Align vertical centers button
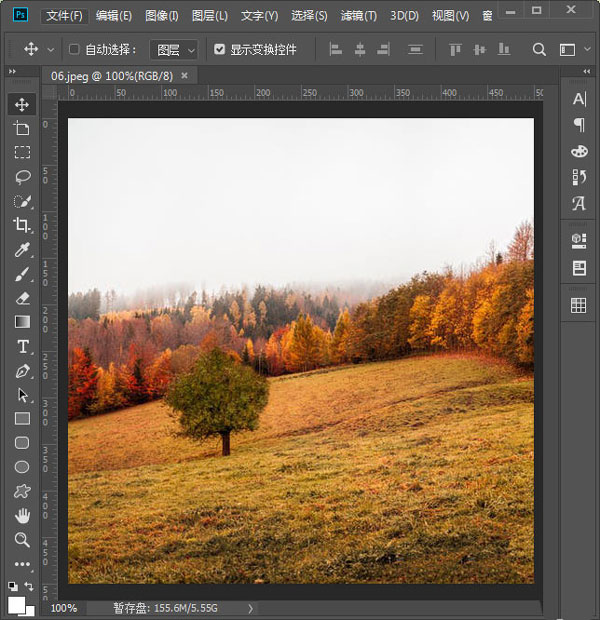 (479, 49)
